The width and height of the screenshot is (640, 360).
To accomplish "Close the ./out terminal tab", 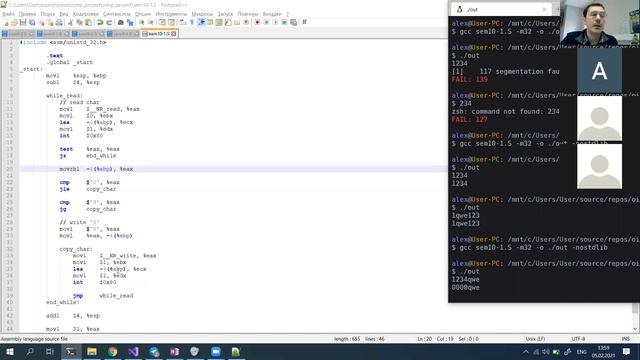I will point(544,9).
